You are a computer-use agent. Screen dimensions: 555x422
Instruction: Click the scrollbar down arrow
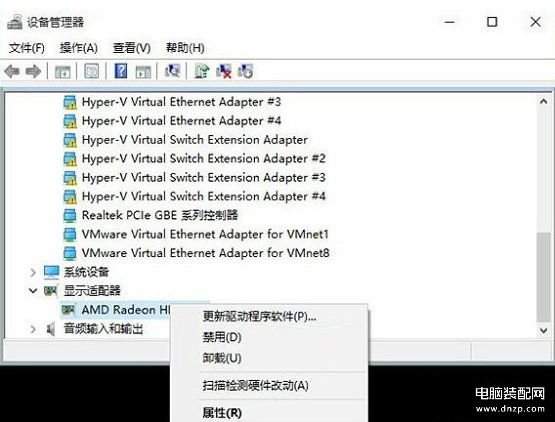click(543, 331)
